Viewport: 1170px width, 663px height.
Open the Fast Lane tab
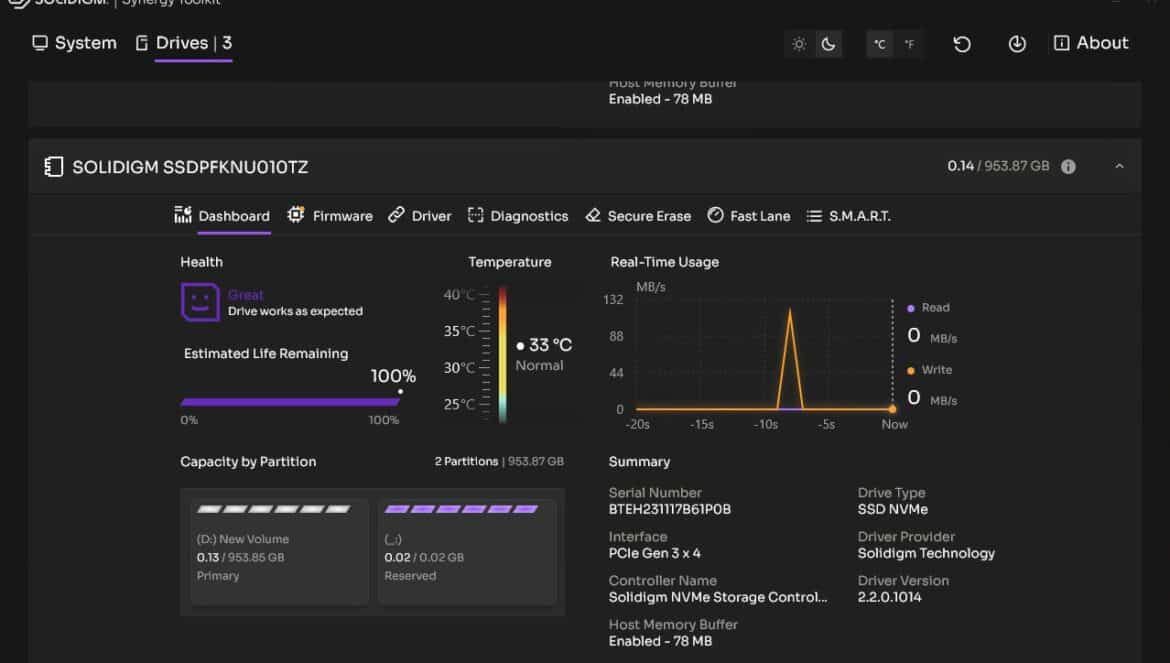pos(748,216)
